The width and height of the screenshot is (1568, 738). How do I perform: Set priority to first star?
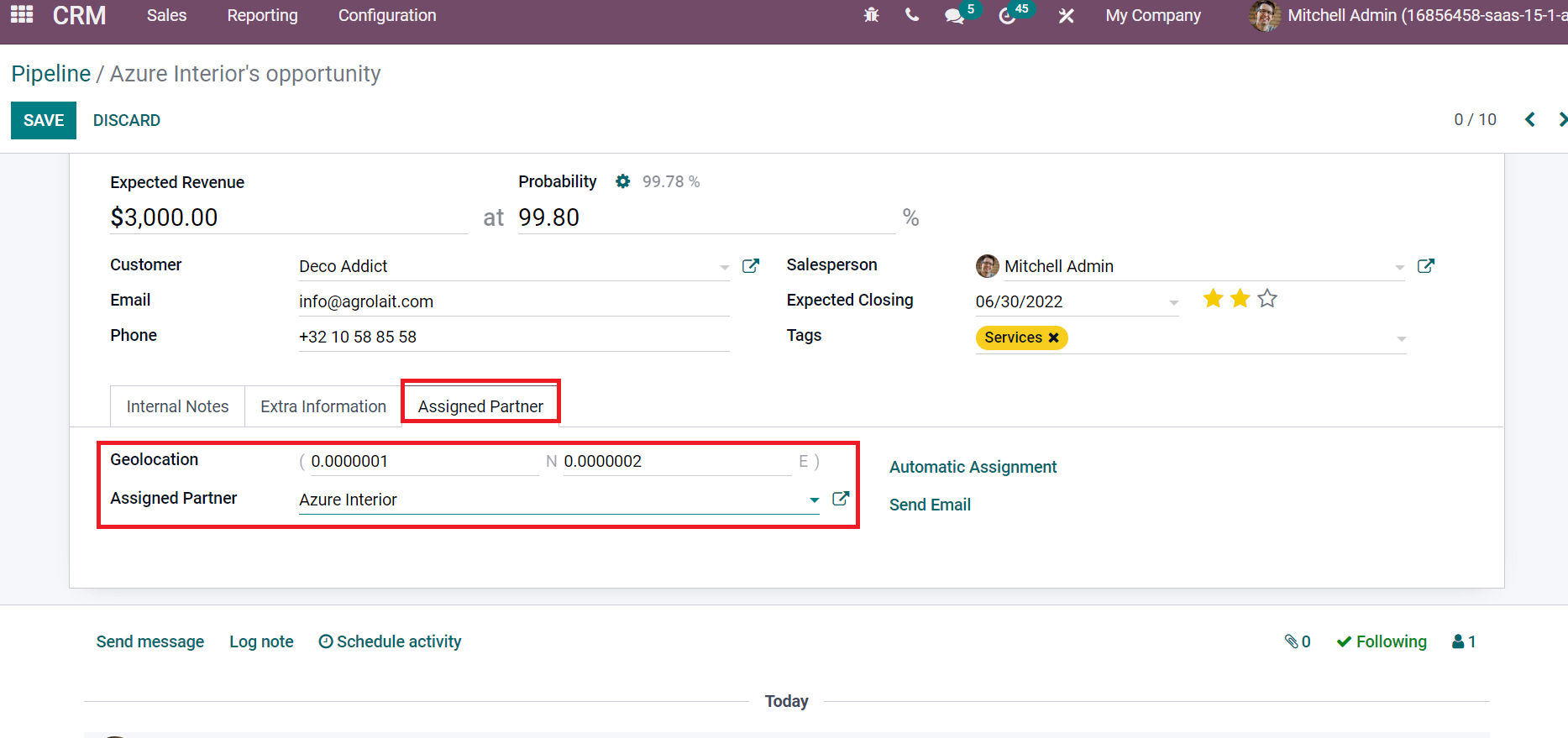(1213, 299)
